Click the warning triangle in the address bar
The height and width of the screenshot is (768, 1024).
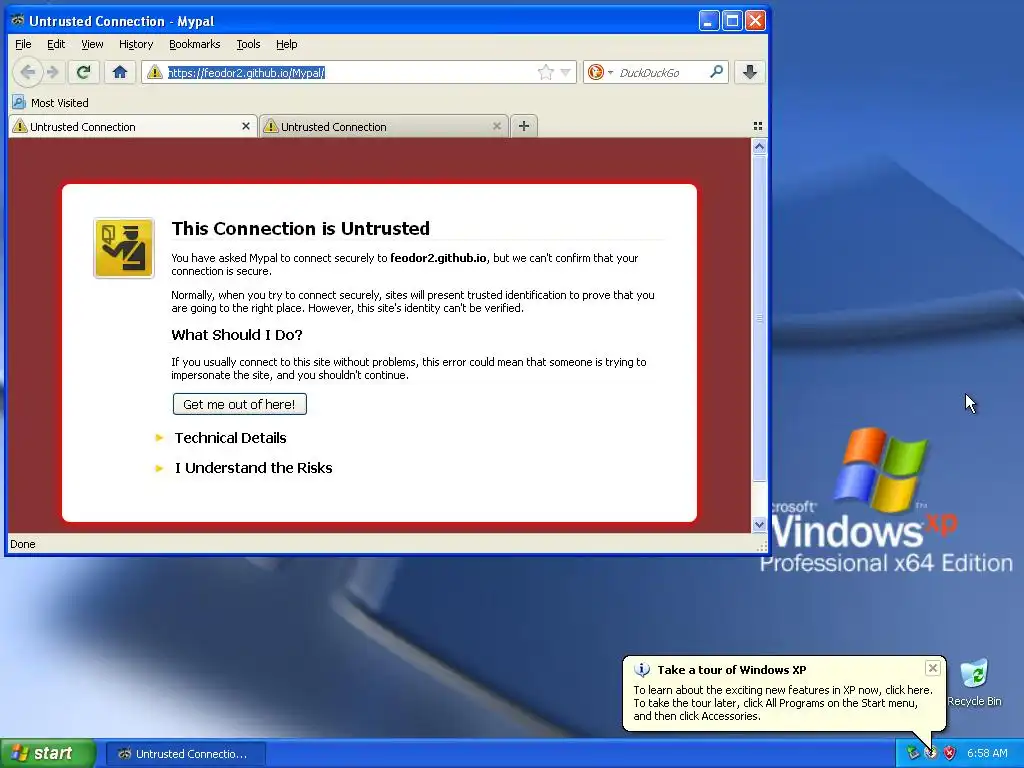pos(155,72)
